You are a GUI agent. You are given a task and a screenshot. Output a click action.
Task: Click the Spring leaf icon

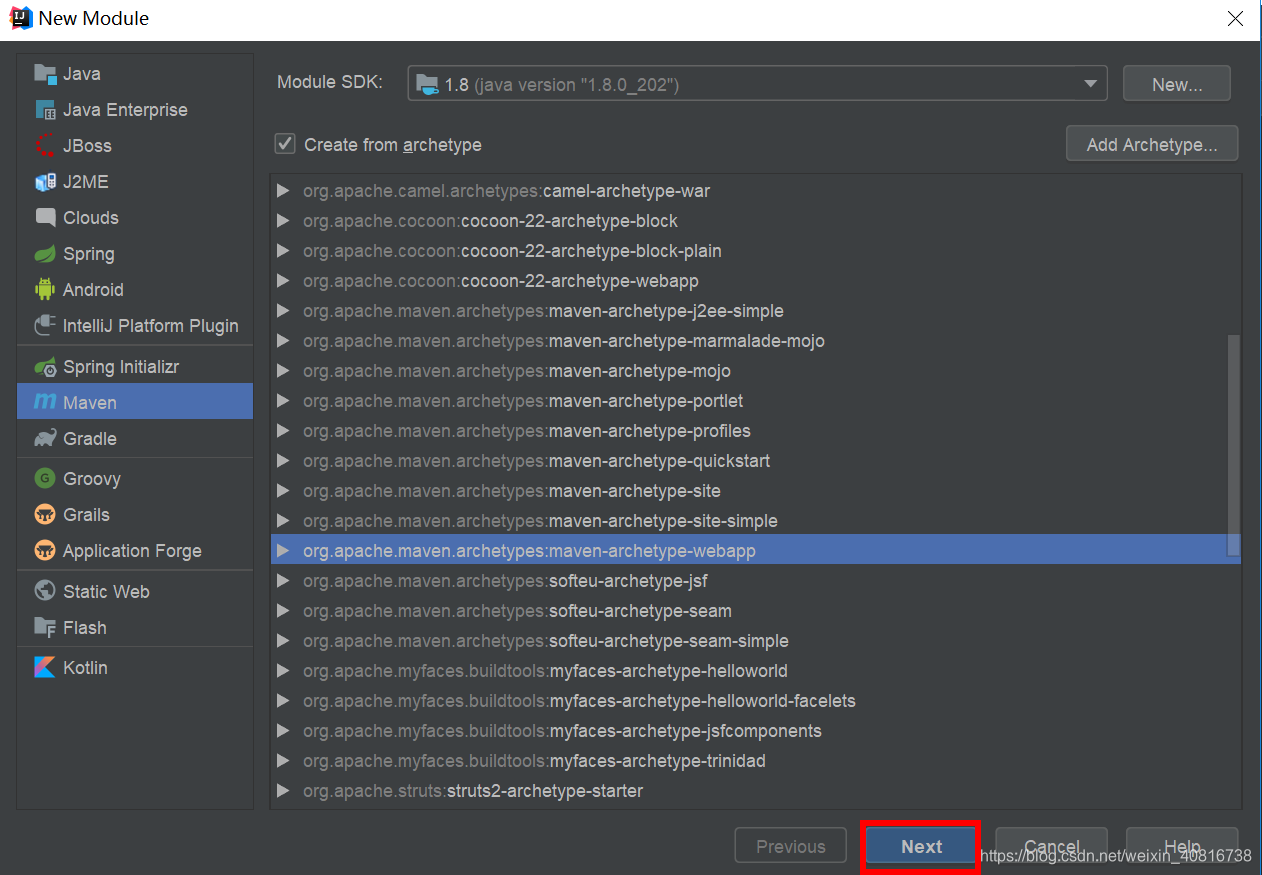45,254
